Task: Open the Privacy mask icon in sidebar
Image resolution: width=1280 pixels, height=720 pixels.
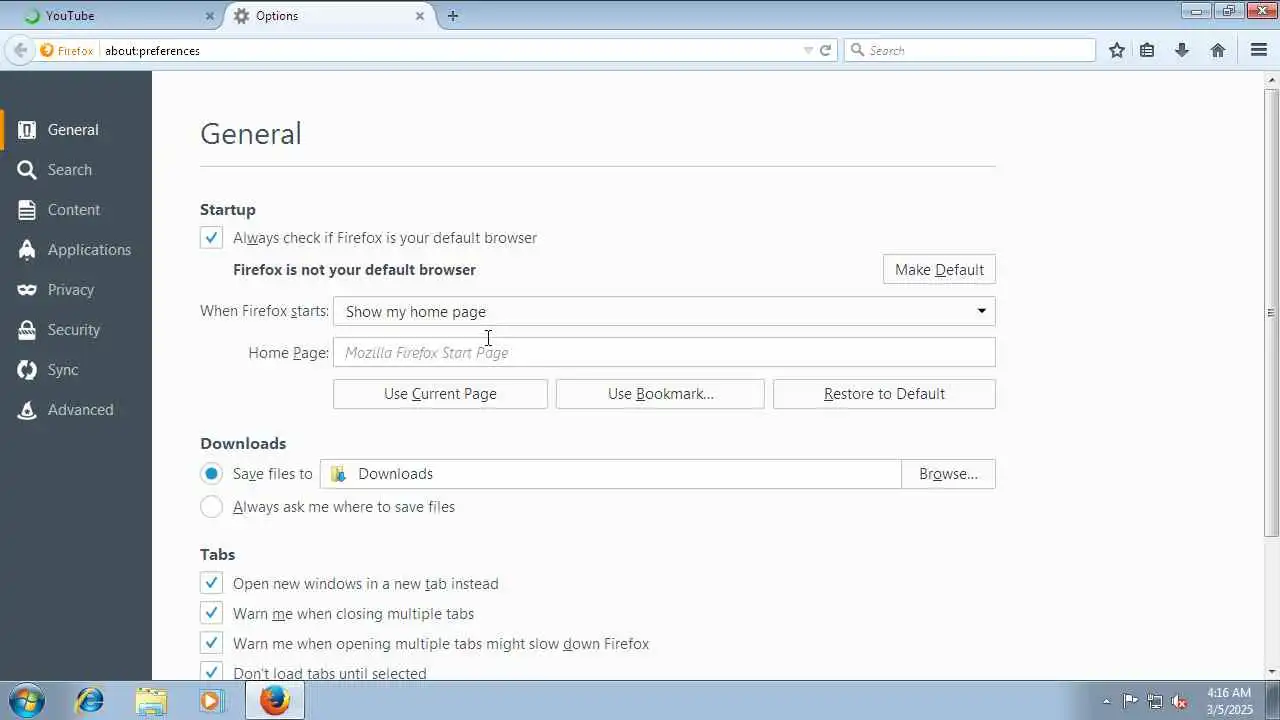Action: click(x=27, y=290)
